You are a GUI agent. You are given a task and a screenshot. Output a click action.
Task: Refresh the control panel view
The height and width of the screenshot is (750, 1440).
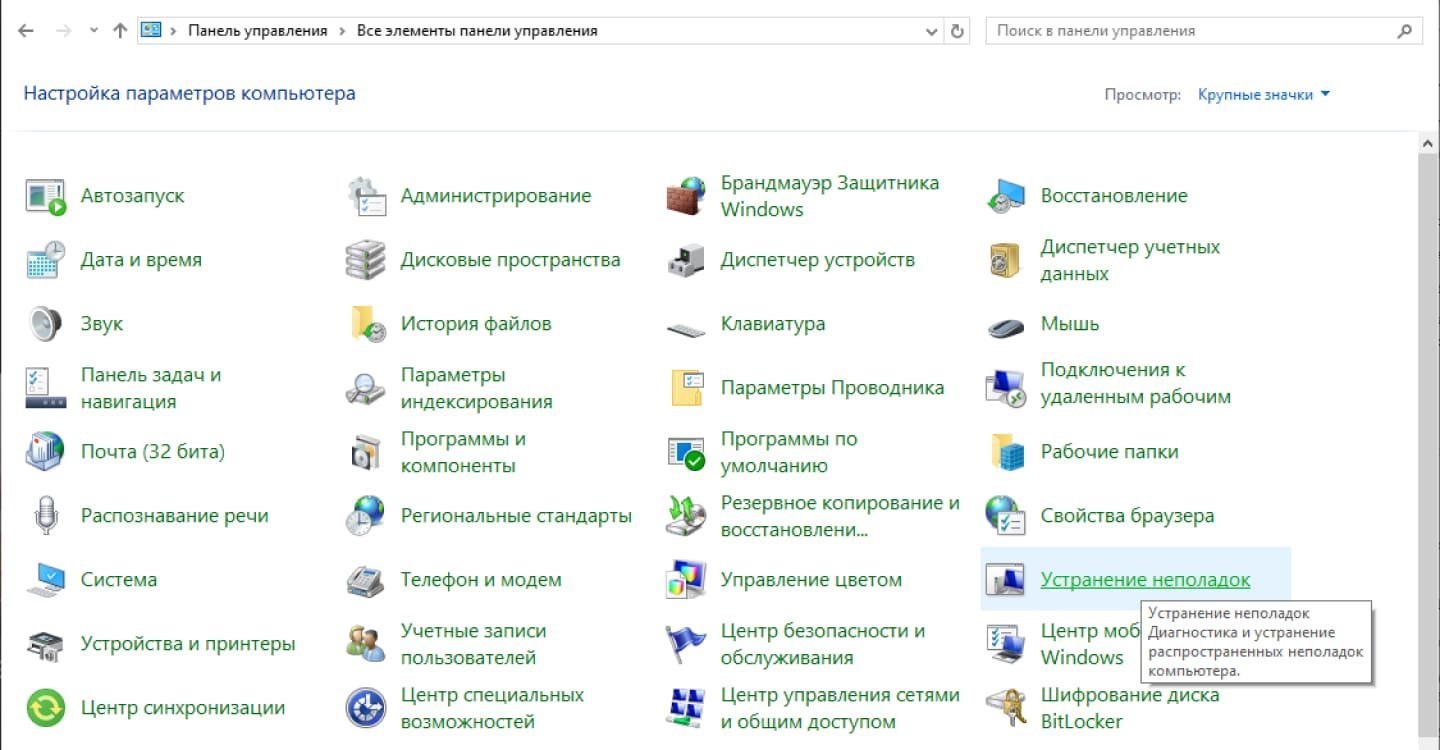pyautogui.click(x=957, y=31)
